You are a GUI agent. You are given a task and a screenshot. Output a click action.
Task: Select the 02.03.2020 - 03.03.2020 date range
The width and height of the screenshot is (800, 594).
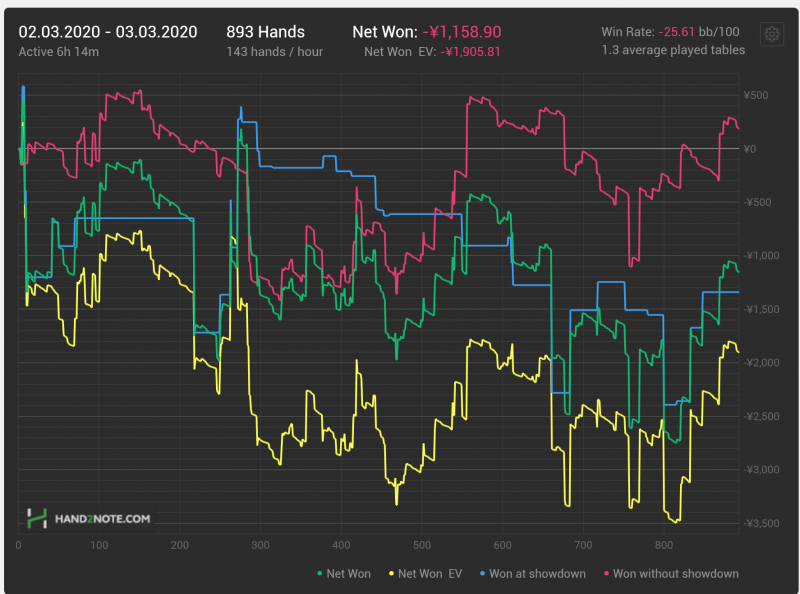click(x=108, y=32)
